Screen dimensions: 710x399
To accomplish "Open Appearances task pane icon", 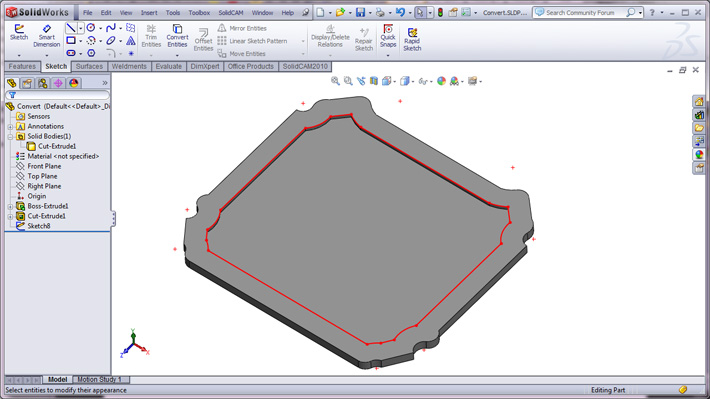I will click(x=699, y=154).
